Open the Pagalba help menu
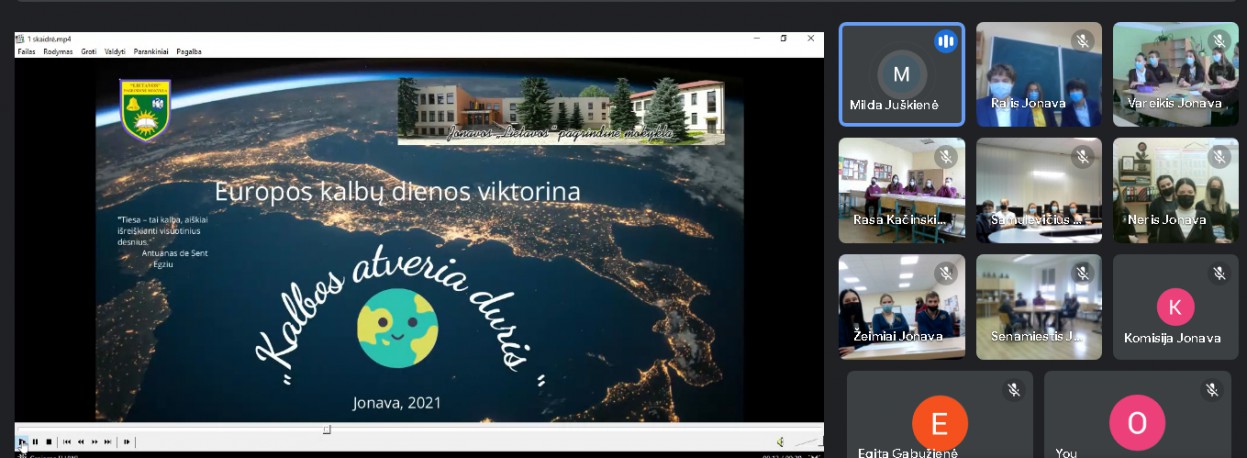The image size is (1247, 458). point(189,51)
